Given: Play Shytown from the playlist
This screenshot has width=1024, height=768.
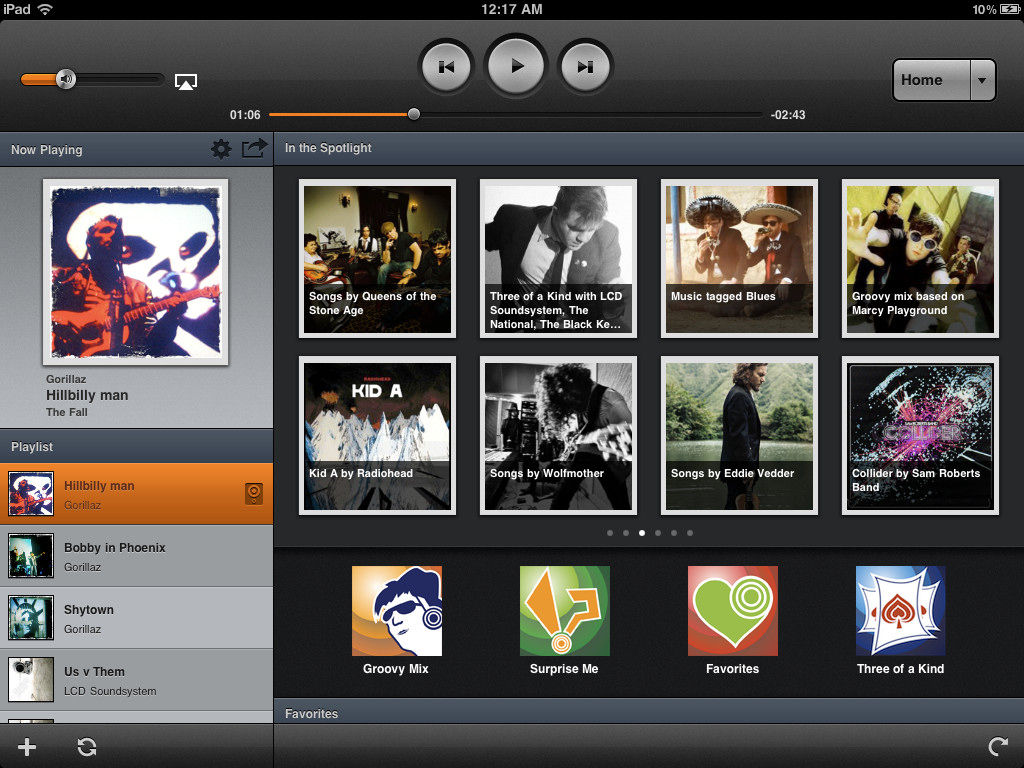Looking at the screenshot, I should click(x=136, y=618).
